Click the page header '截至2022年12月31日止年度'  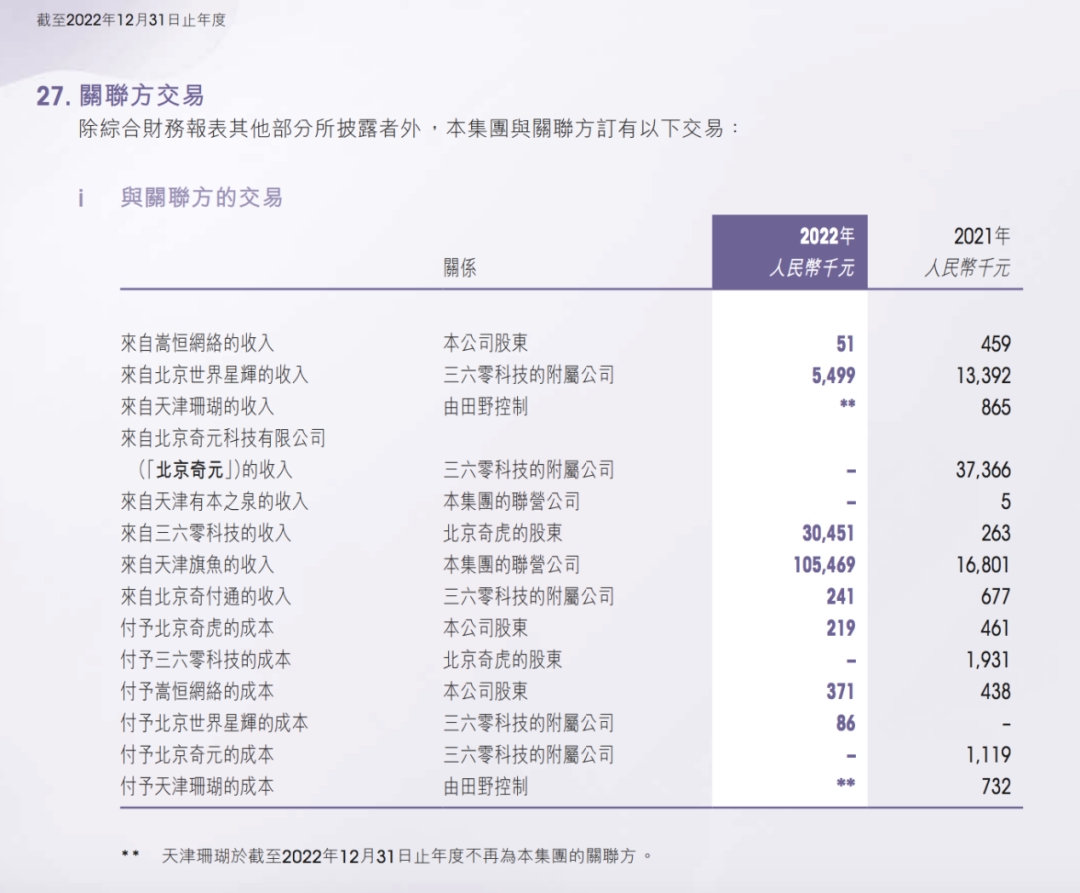coord(131,20)
